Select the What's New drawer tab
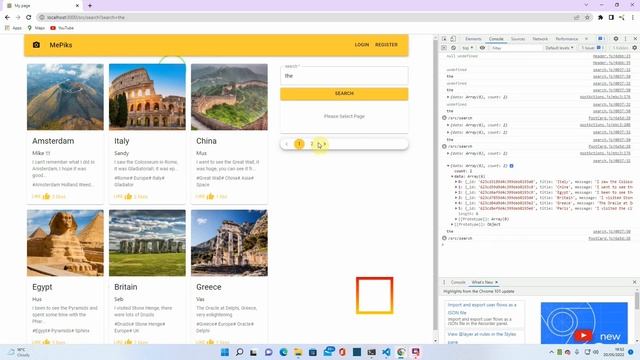The height and width of the screenshot is (360, 640). click(482, 282)
